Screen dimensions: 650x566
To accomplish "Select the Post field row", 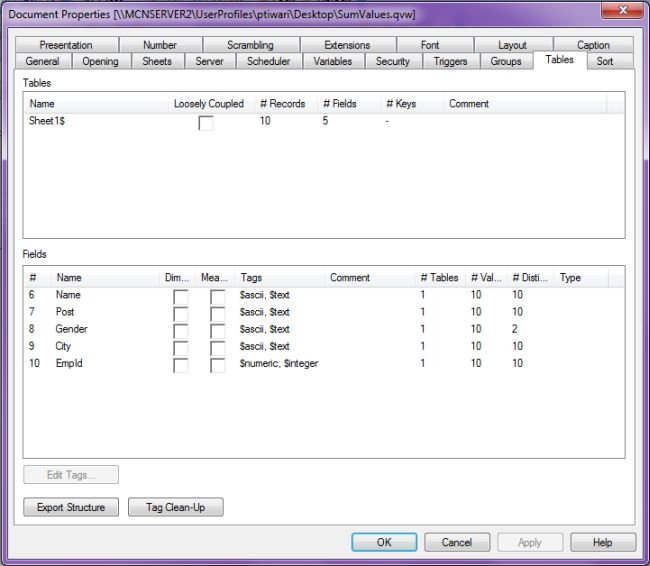I will click(x=323, y=312).
